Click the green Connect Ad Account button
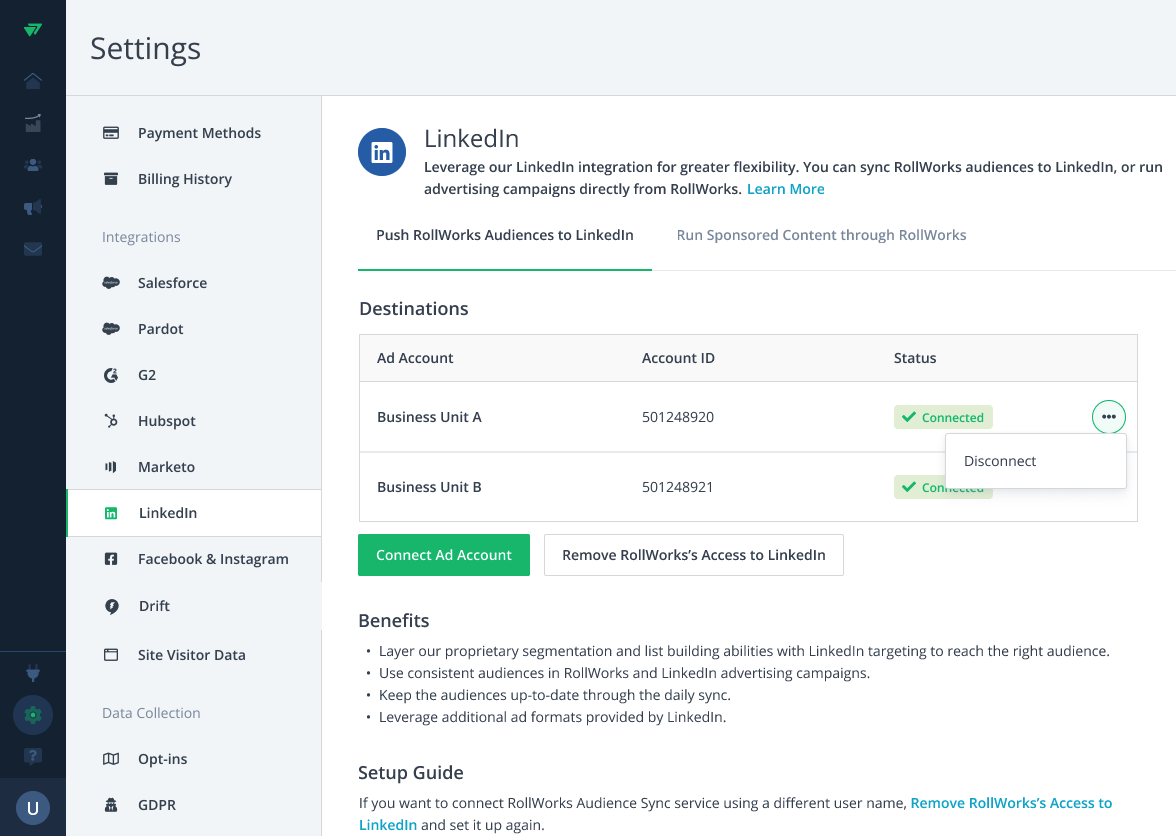The width and height of the screenshot is (1176, 836). coord(444,555)
